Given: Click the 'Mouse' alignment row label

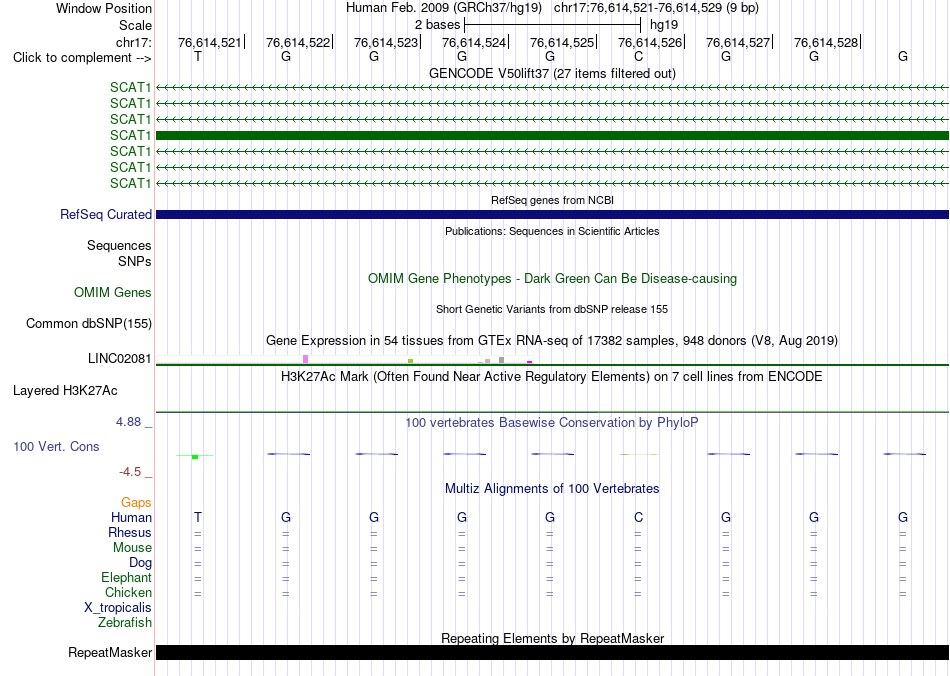Looking at the screenshot, I should coord(132,548).
